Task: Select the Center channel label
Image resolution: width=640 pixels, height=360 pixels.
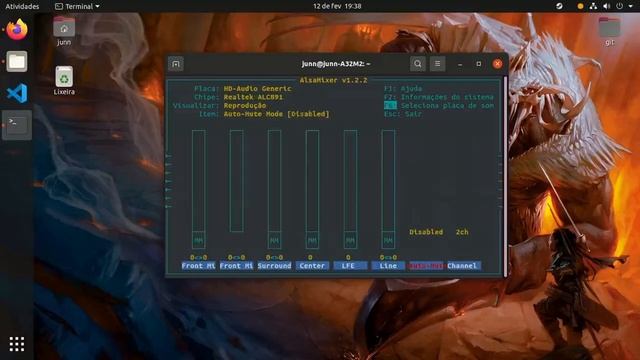Action: (312, 266)
